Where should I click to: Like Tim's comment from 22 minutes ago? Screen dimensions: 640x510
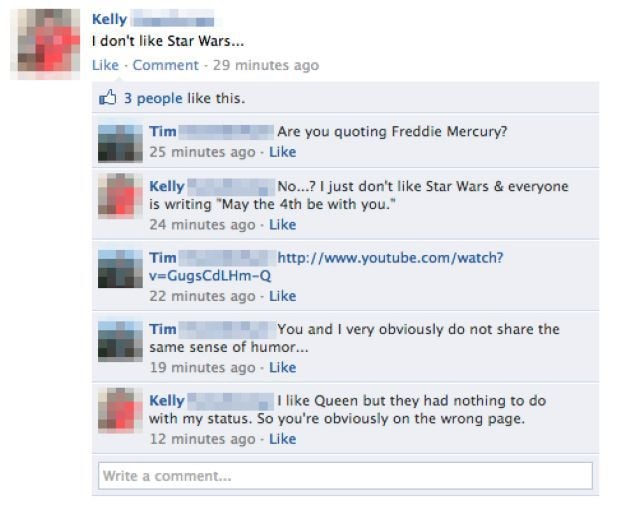tap(282, 296)
